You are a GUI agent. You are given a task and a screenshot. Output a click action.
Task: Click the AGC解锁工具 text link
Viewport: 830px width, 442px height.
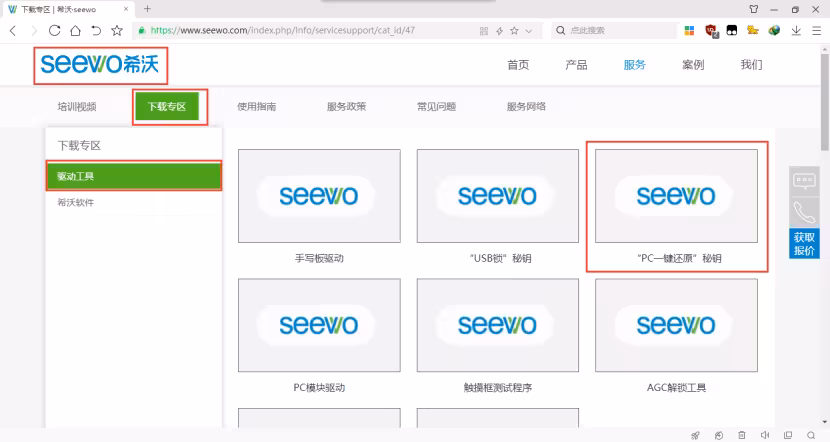pyautogui.click(x=676, y=387)
